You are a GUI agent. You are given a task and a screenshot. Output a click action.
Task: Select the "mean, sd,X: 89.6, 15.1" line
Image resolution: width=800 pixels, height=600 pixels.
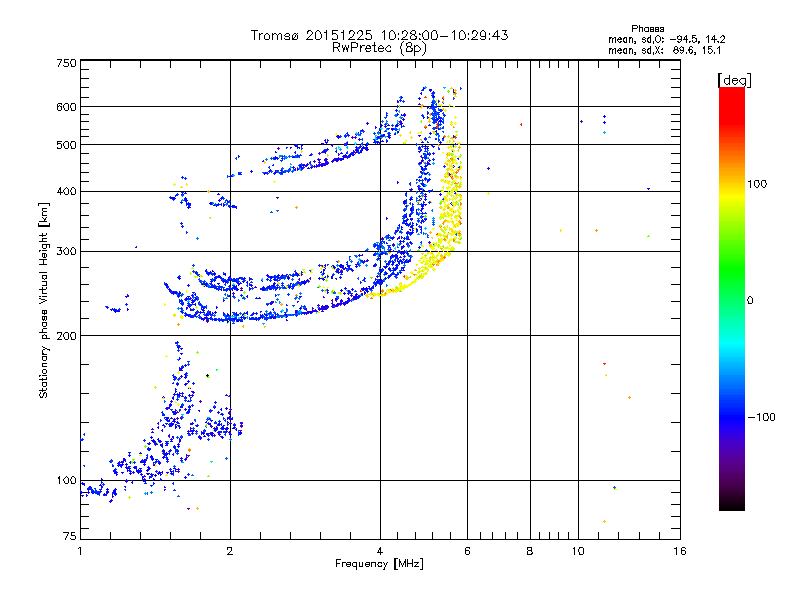tap(664, 50)
